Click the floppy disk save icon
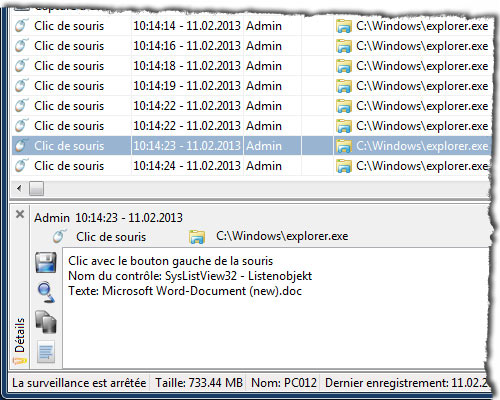The image size is (500, 400). click(x=46, y=263)
